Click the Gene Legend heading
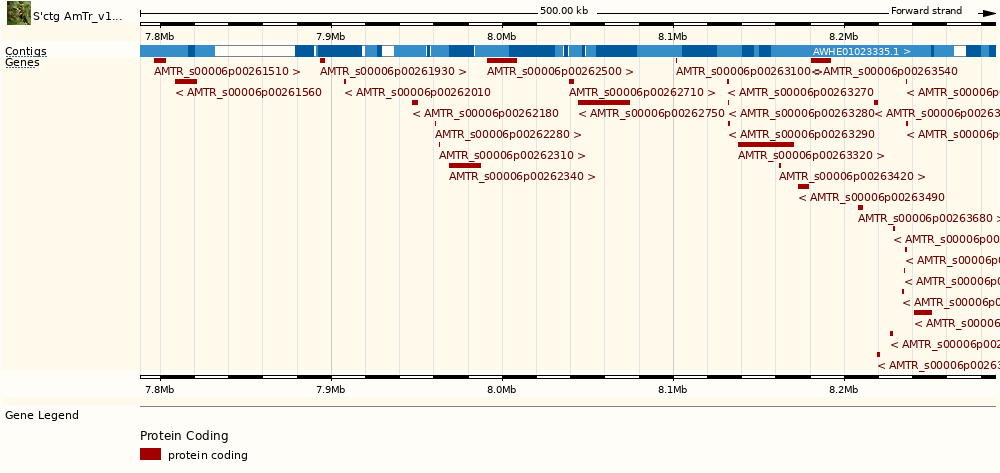The width and height of the screenshot is (1000, 473). coord(42,416)
